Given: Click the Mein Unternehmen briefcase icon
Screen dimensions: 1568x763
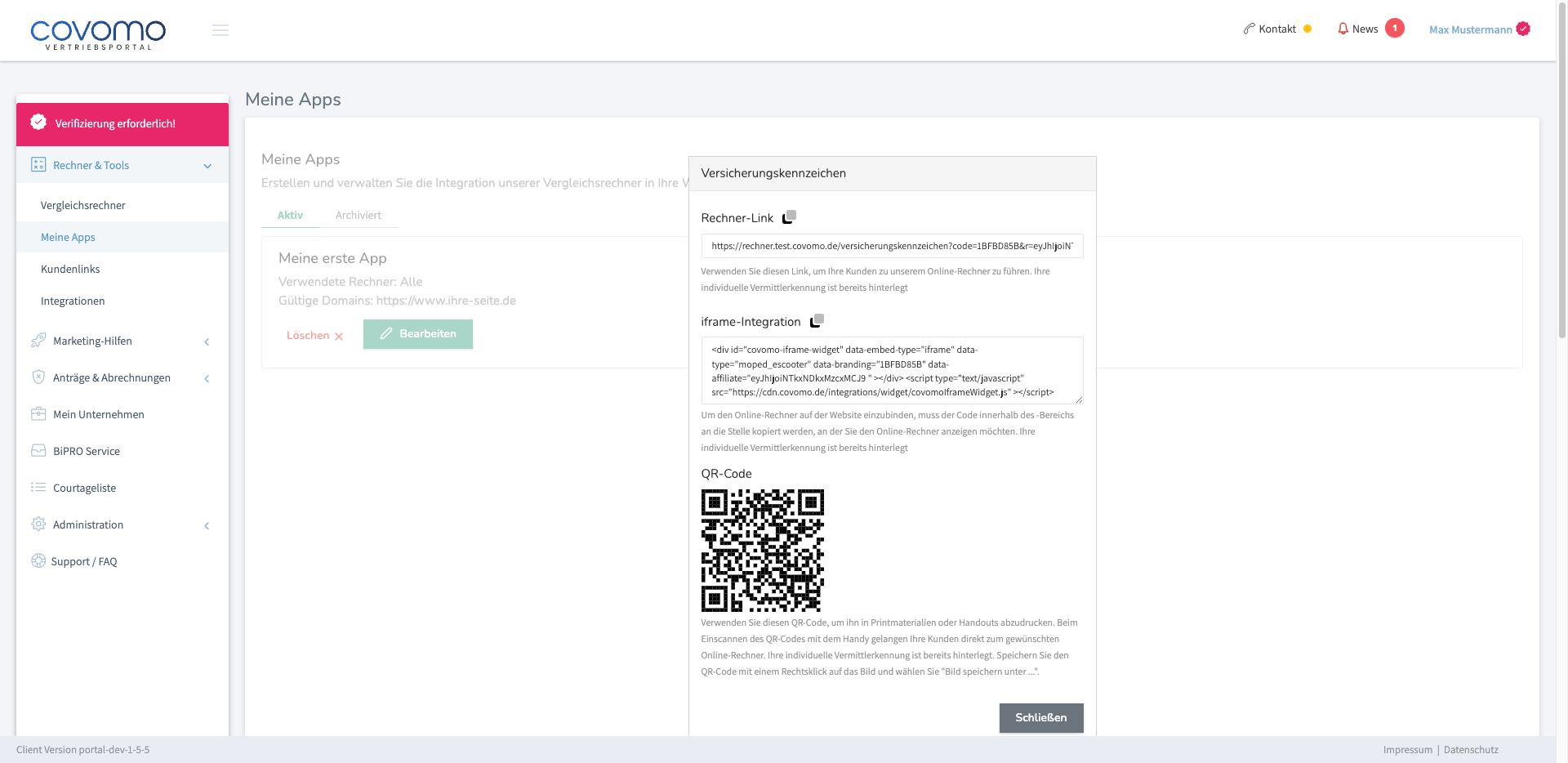Looking at the screenshot, I should (38, 414).
